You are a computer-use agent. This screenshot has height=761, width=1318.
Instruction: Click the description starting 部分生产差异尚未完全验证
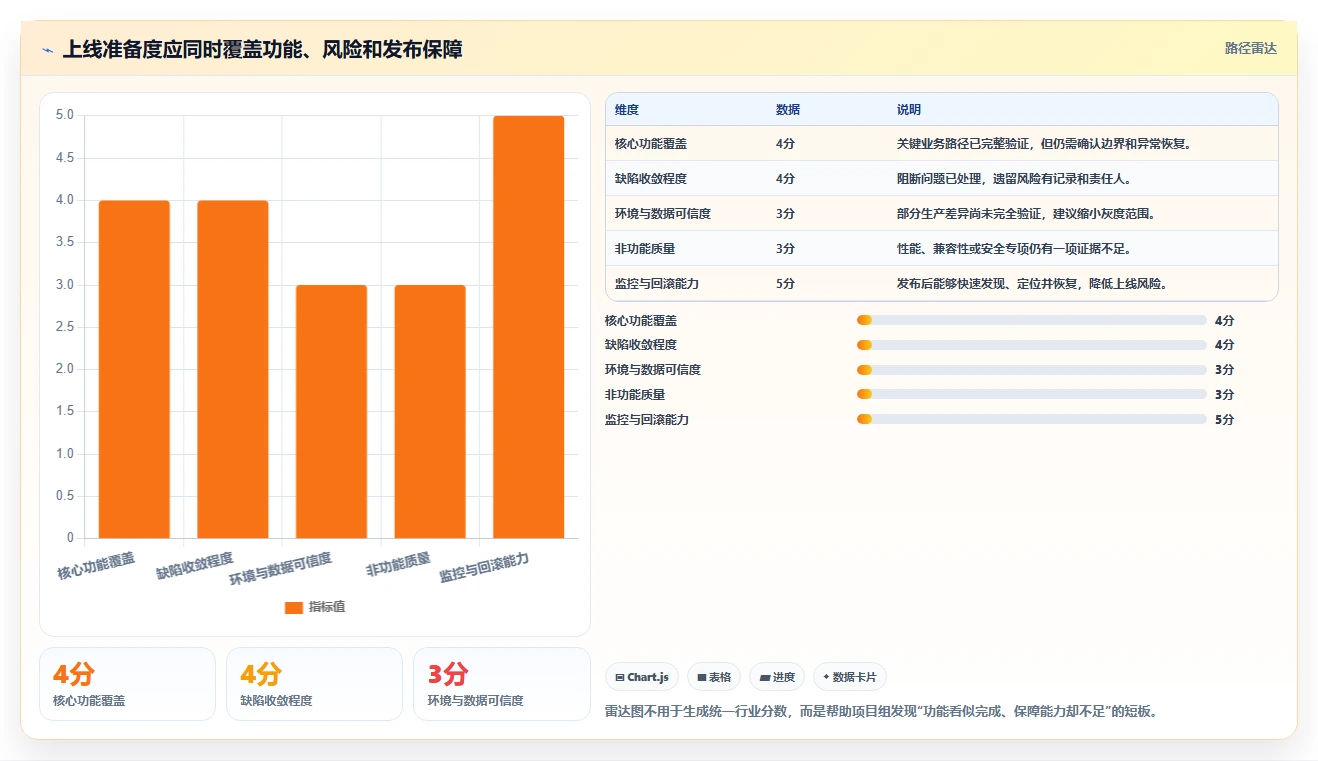(x=1026, y=214)
